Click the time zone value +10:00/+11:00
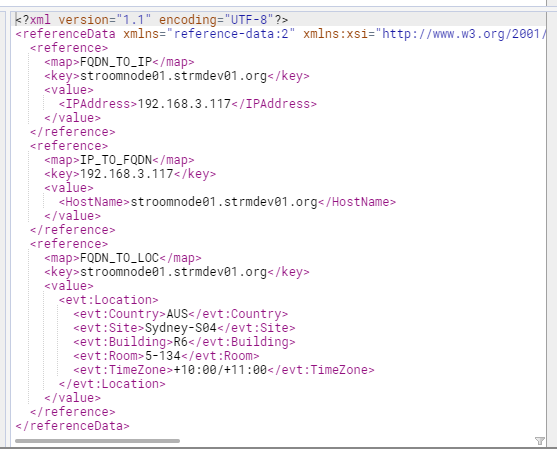The width and height of the screenshot is (557, 449). click(220, 370)
